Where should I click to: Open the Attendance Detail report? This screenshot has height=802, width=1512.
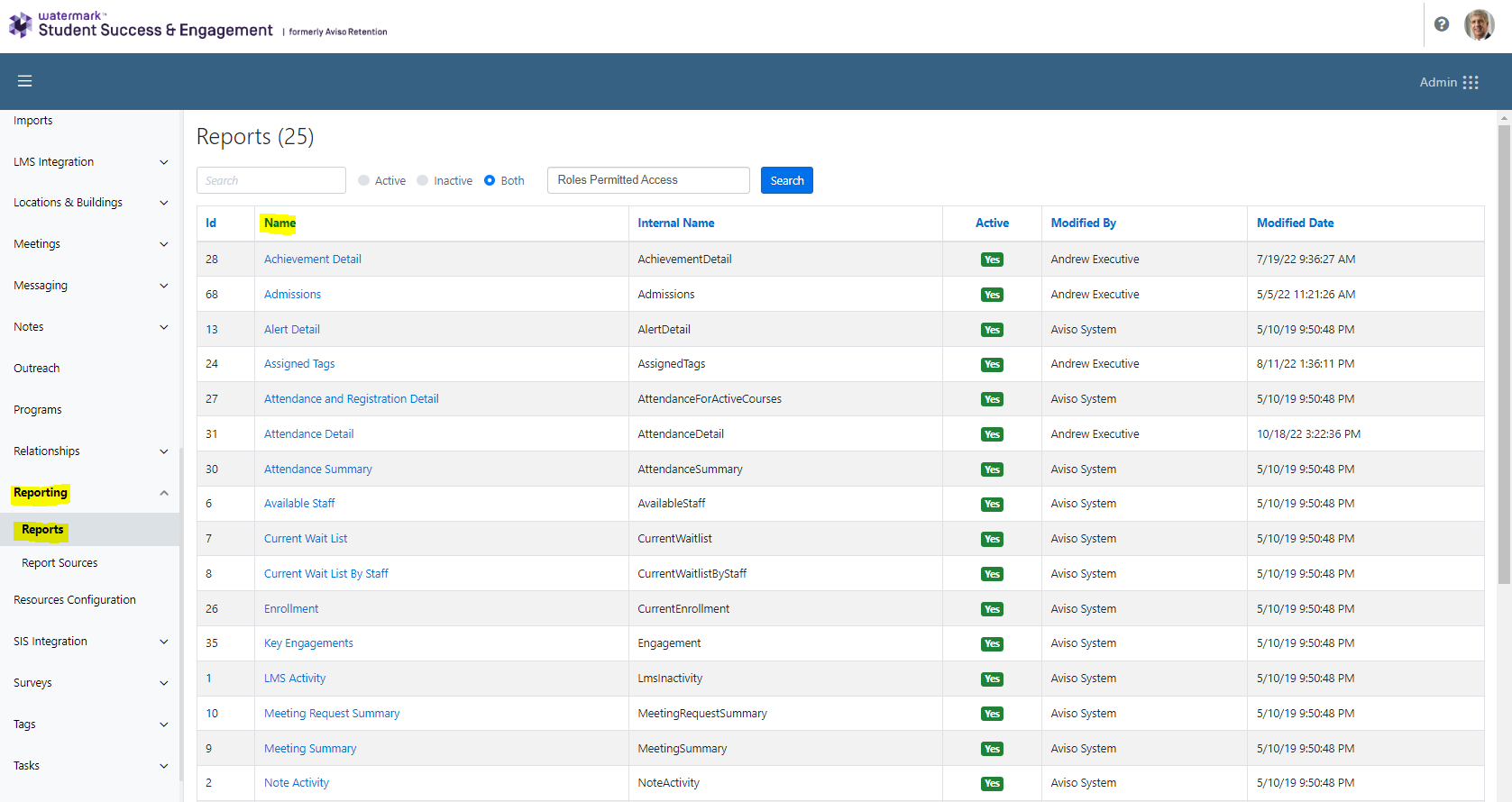(x=309, y=434)
